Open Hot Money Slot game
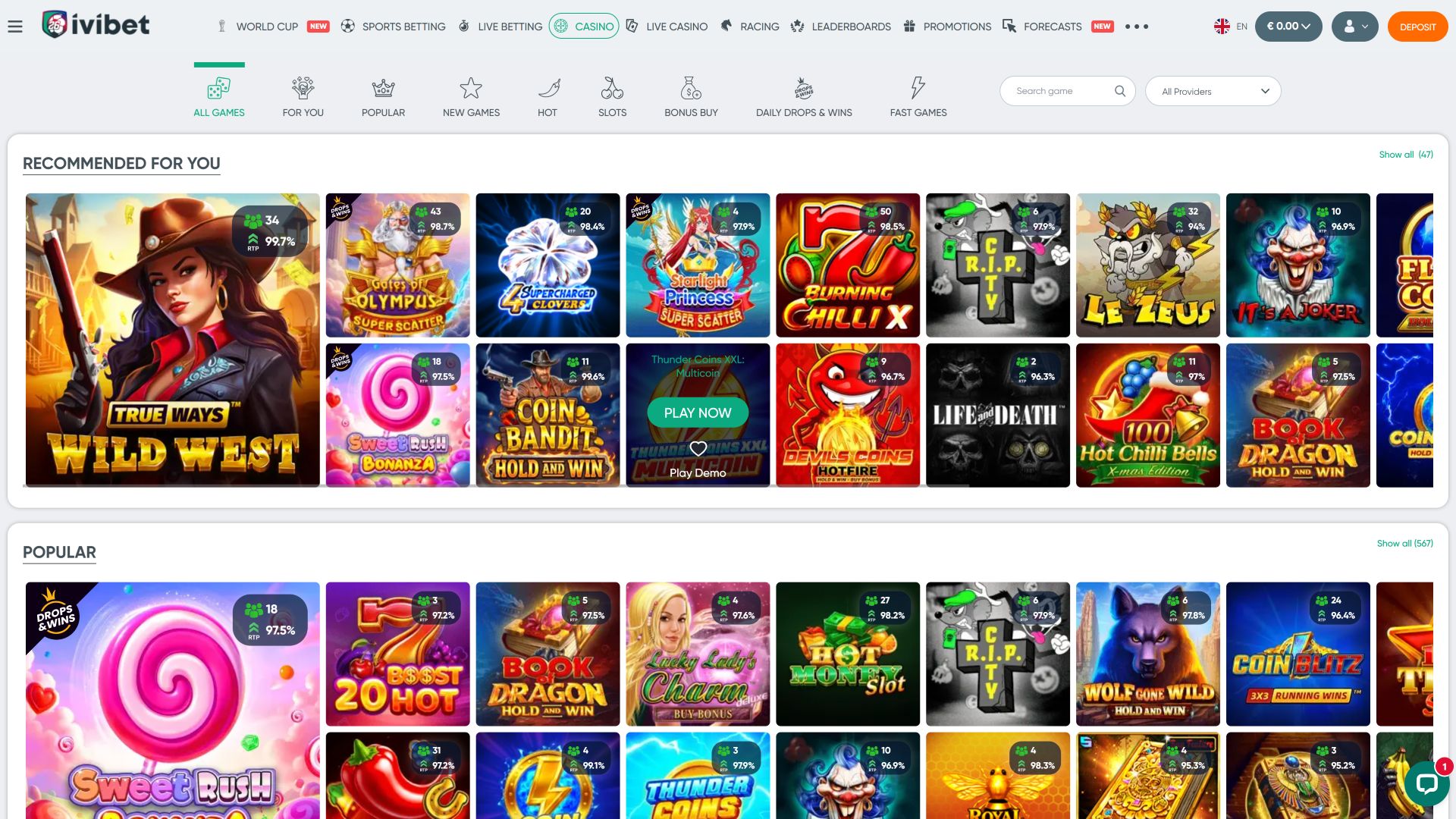 (x=848, y=654)
